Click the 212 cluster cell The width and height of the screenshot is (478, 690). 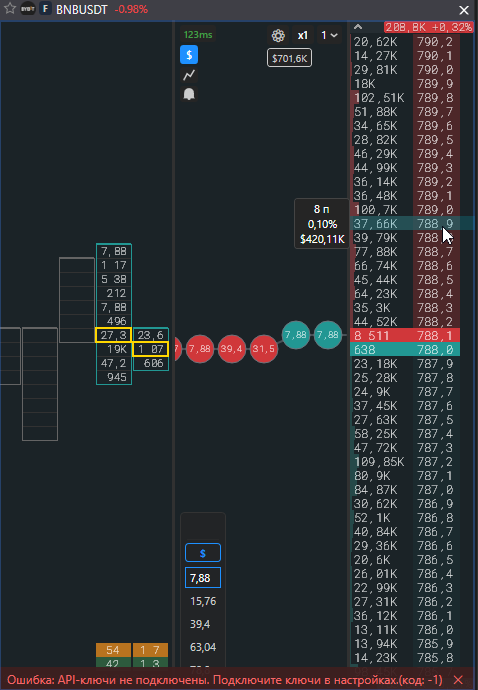pyautogui.click(x=114, y=293)
